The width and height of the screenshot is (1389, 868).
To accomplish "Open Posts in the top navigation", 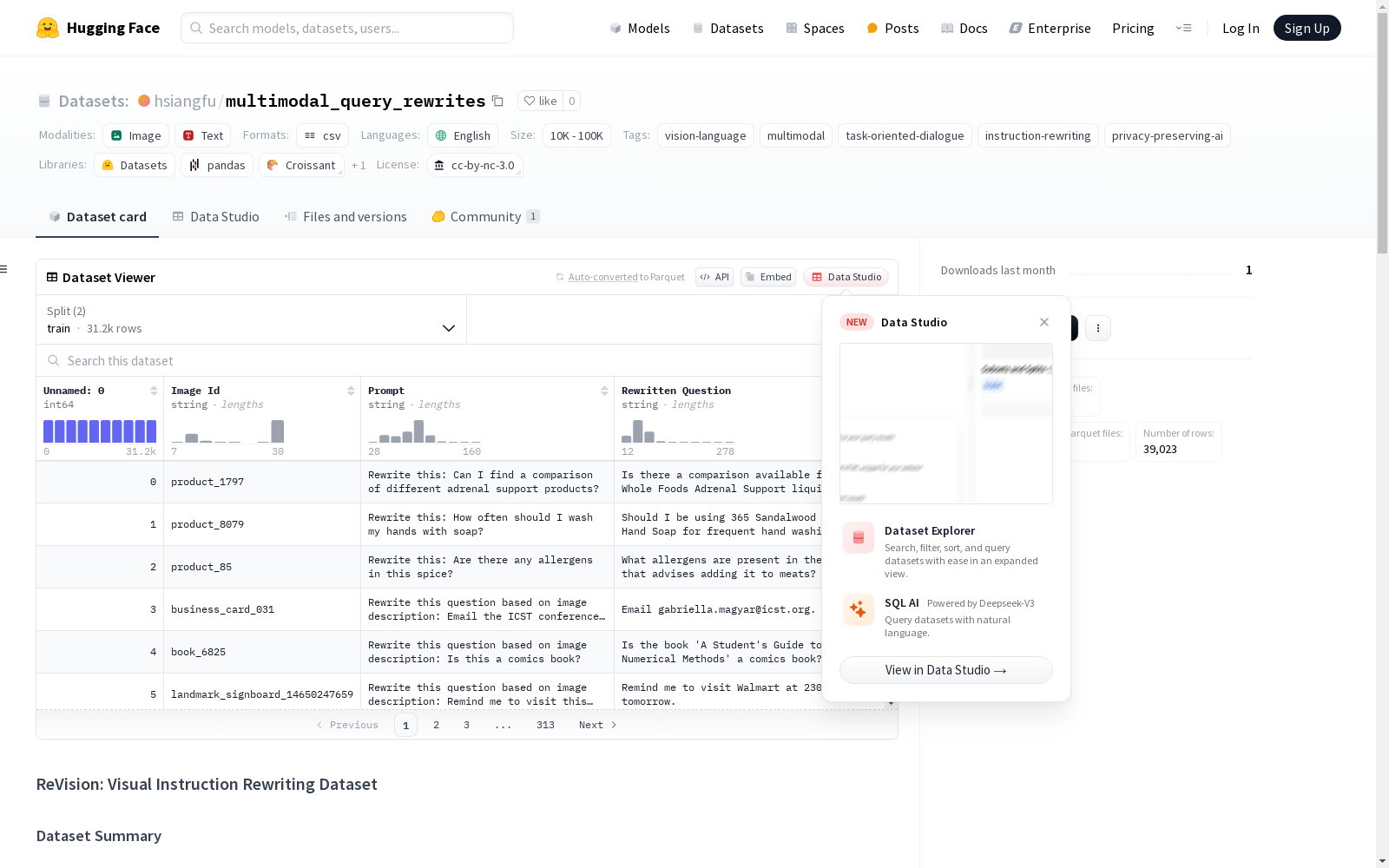I will tap(892, 28).
